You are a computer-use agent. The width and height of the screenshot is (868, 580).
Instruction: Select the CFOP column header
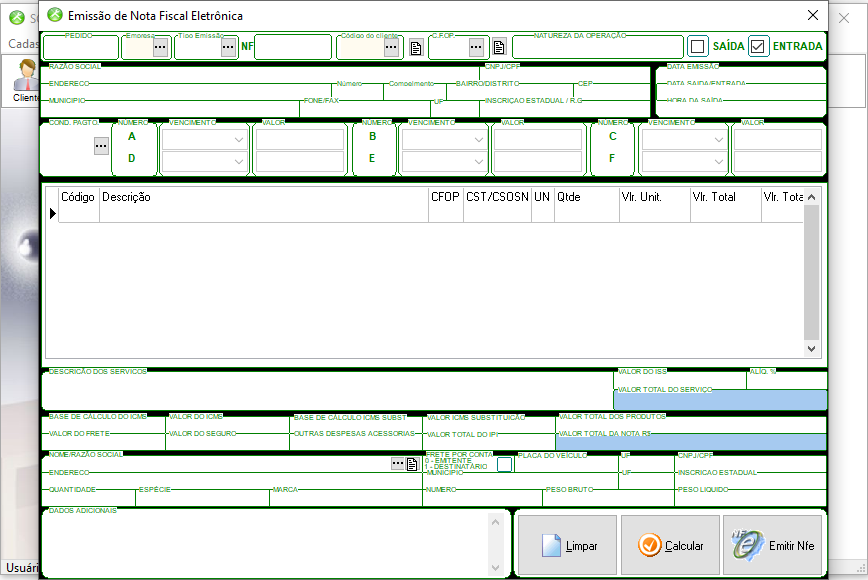coord(446,197)
